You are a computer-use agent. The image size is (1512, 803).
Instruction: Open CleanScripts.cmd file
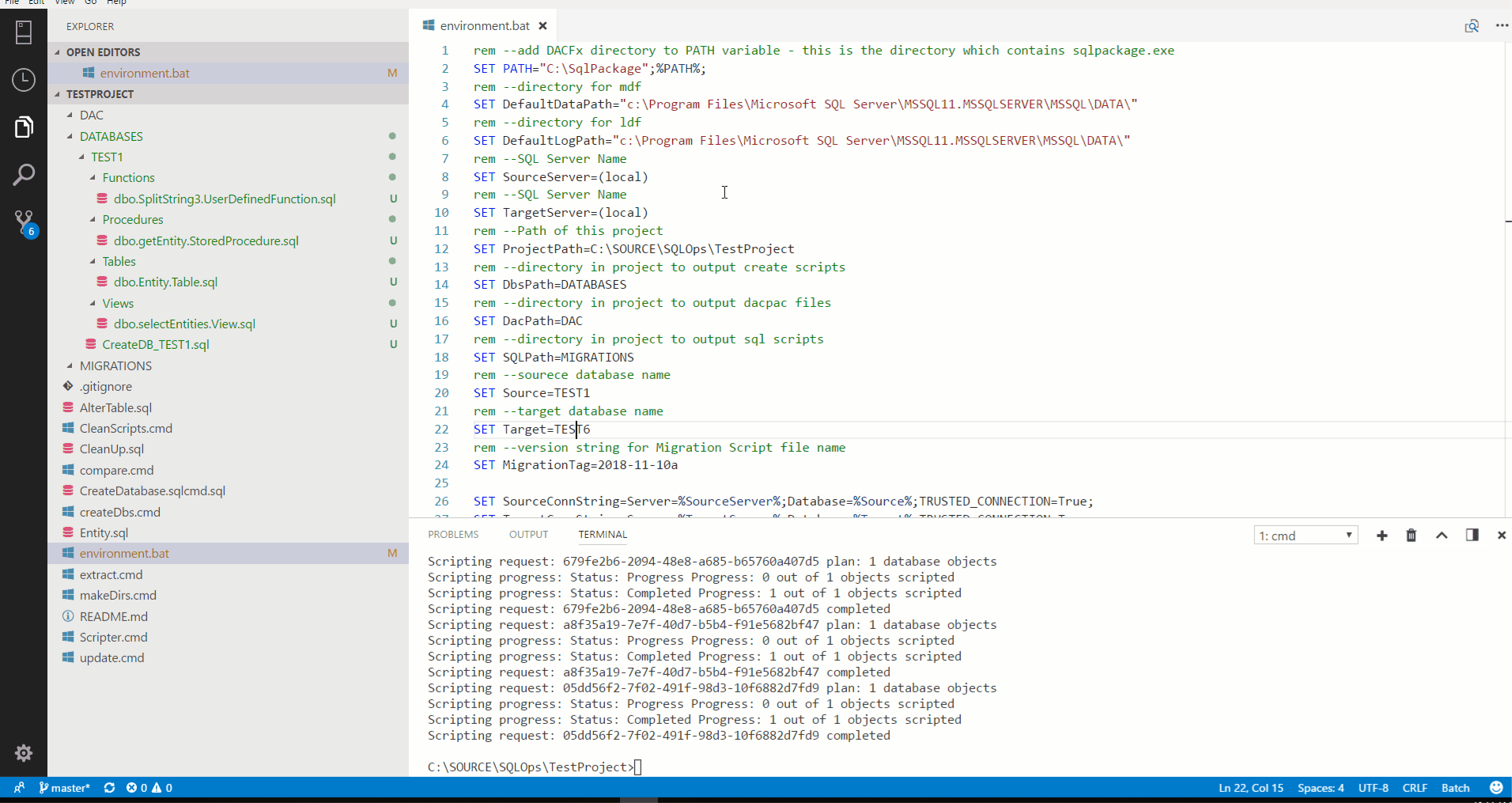pos(229,429)
